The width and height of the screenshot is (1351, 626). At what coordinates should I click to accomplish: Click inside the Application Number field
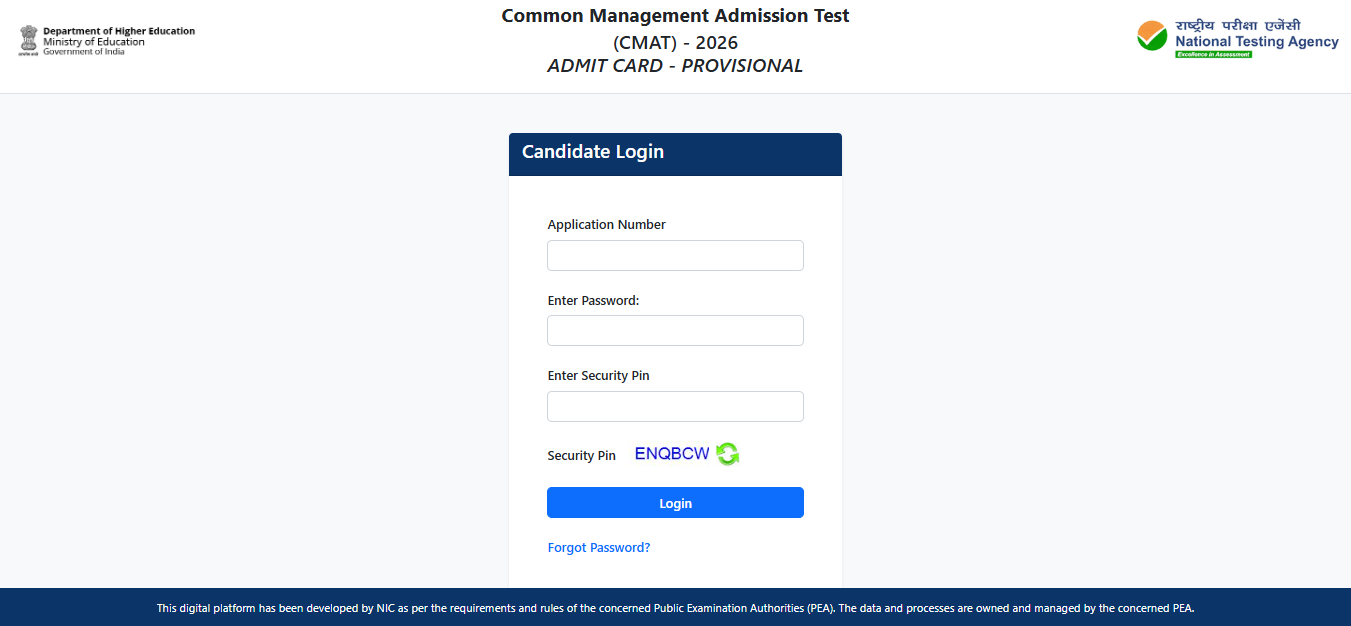(675, 255)
